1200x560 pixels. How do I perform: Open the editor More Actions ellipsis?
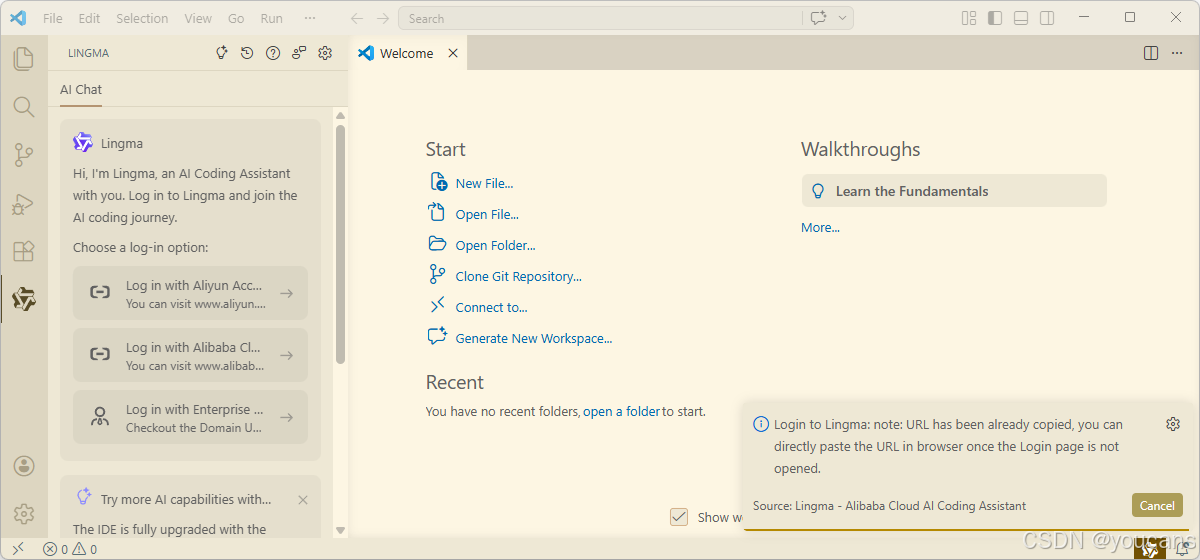(x=1178, y=53)
